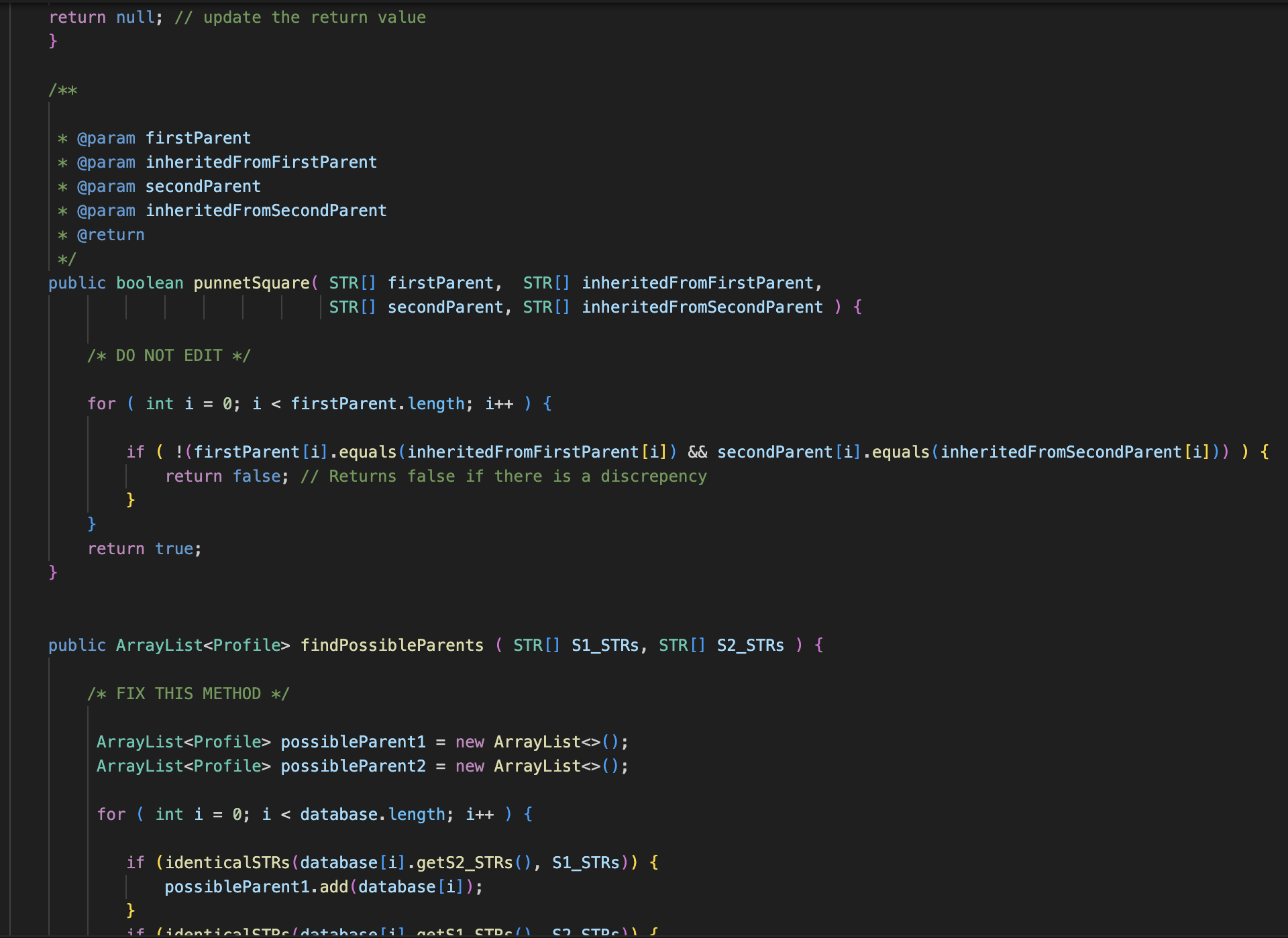This screenshot has width=1288, height=938.
Task: Click the '@param secondParent' Javadoc line
Action: (x=168, y=187)
